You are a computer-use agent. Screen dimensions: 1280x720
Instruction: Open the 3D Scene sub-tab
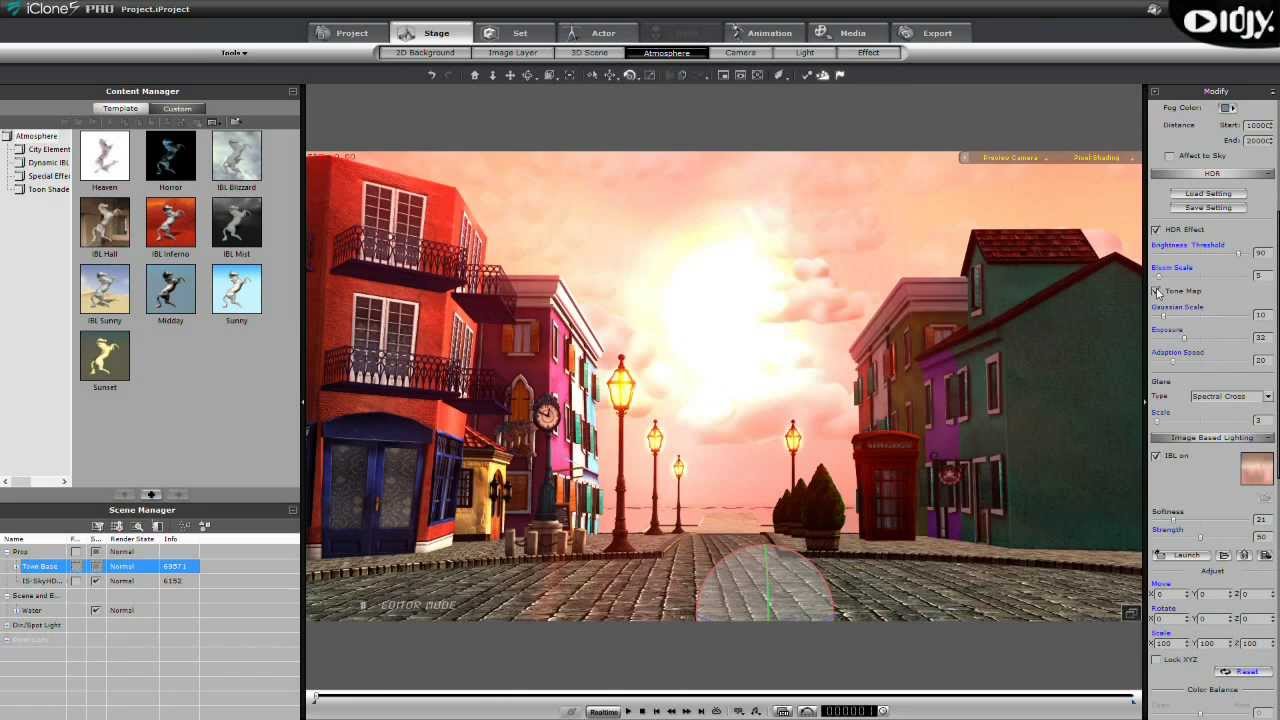[589, 53]
